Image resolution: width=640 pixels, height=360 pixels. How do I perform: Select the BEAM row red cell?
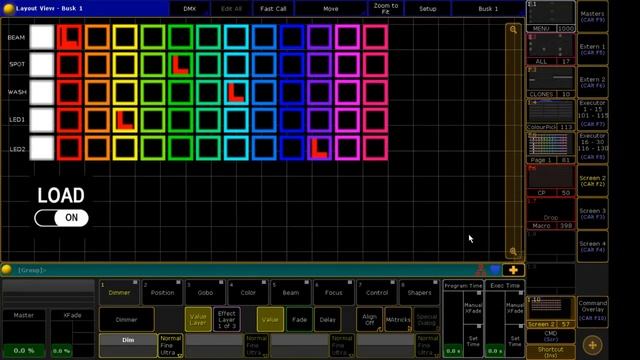click(x=69, y=37)
